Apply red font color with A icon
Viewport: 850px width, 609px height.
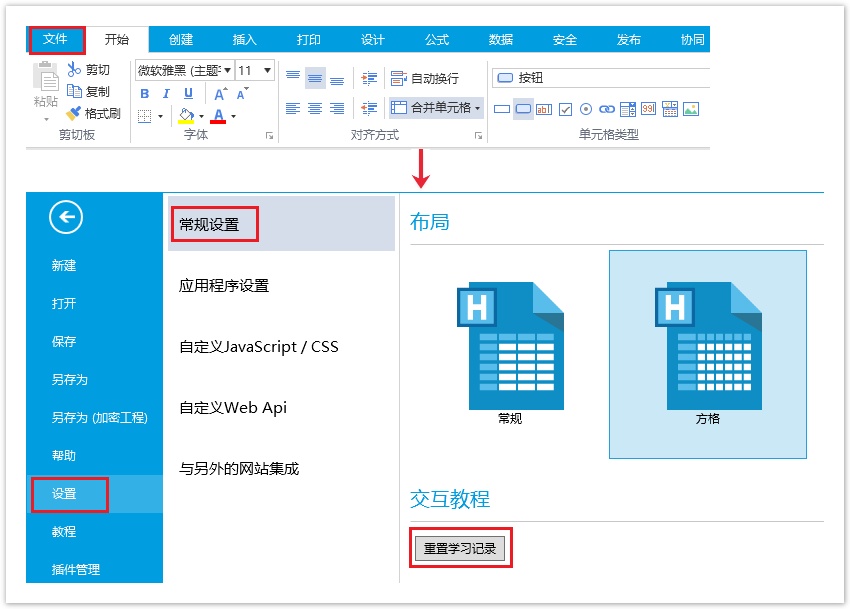218,116
